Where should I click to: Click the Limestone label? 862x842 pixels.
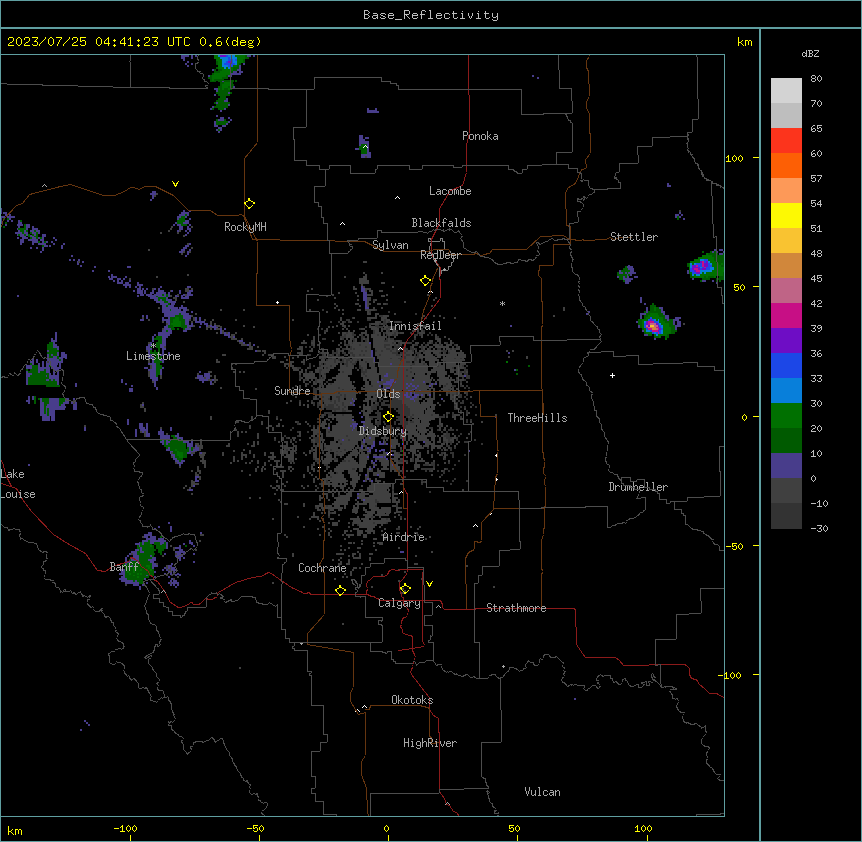point(153,356)
